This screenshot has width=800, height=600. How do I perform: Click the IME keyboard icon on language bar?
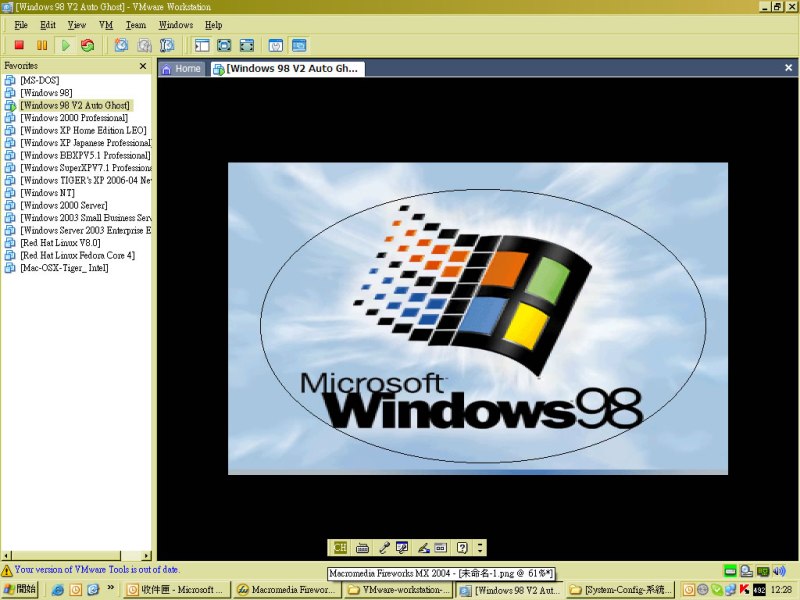point(362,548)
